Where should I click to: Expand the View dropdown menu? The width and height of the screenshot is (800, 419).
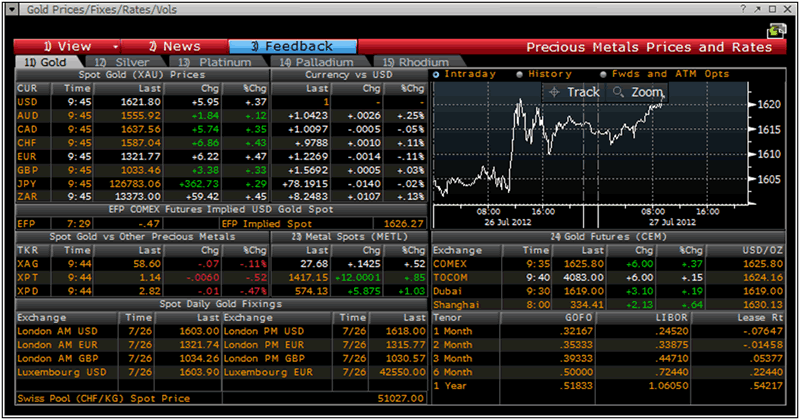(117, 47)
